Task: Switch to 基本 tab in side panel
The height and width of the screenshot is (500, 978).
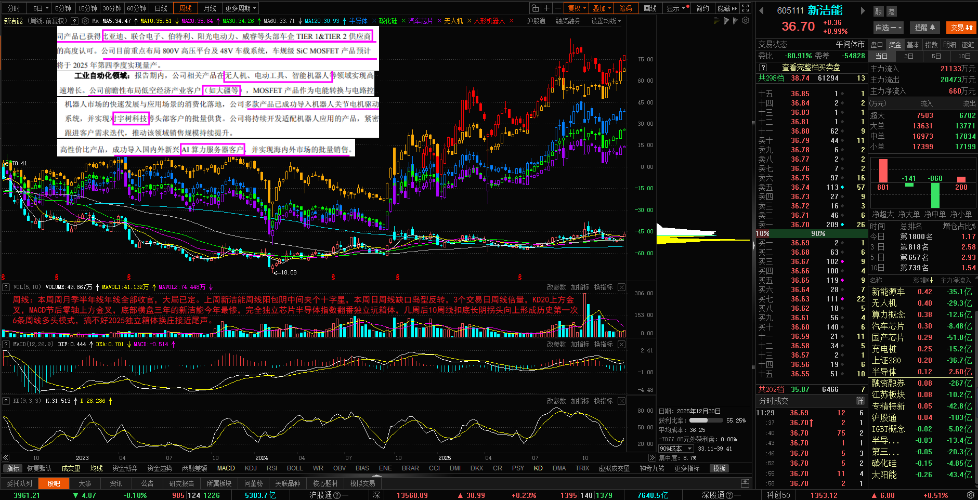Action: point(912,44)
